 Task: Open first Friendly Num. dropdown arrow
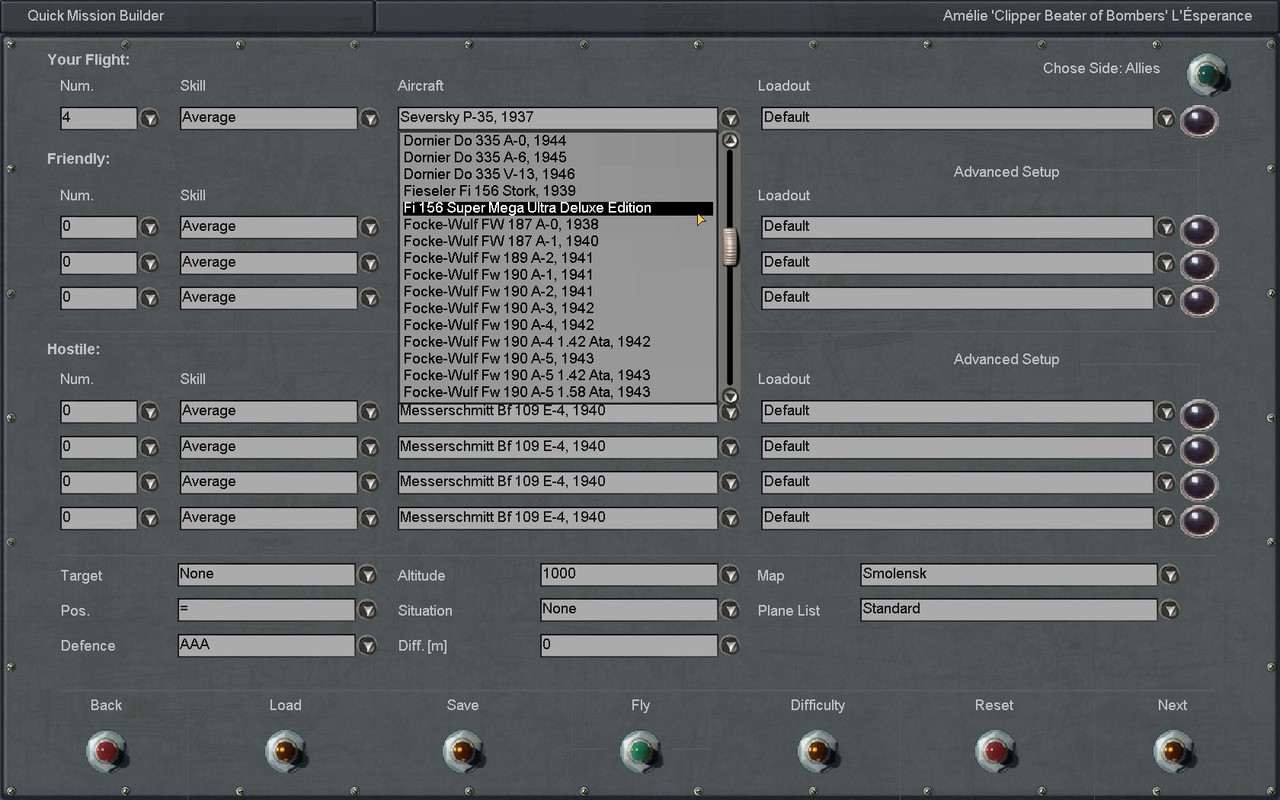[149, 227]
